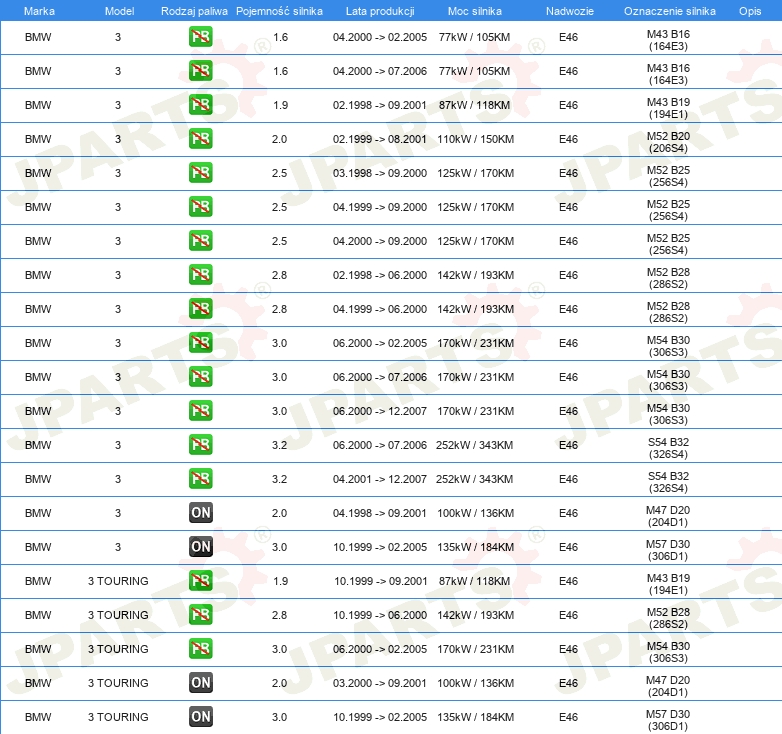
Task: Click the petrol icon in the 02.1998 -> 09.2001 row
Action: click(200, 105)
